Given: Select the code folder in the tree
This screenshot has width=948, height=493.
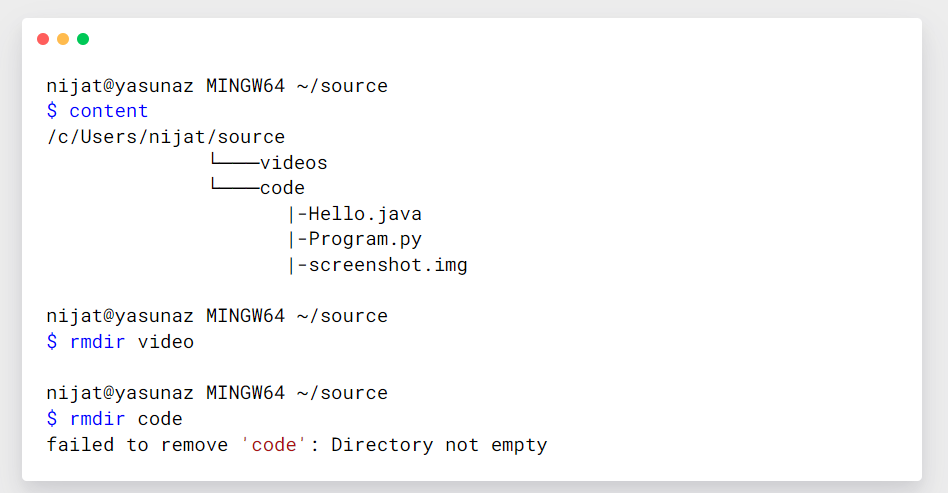Looking at the screenshot, I should [x=282, y=188].
